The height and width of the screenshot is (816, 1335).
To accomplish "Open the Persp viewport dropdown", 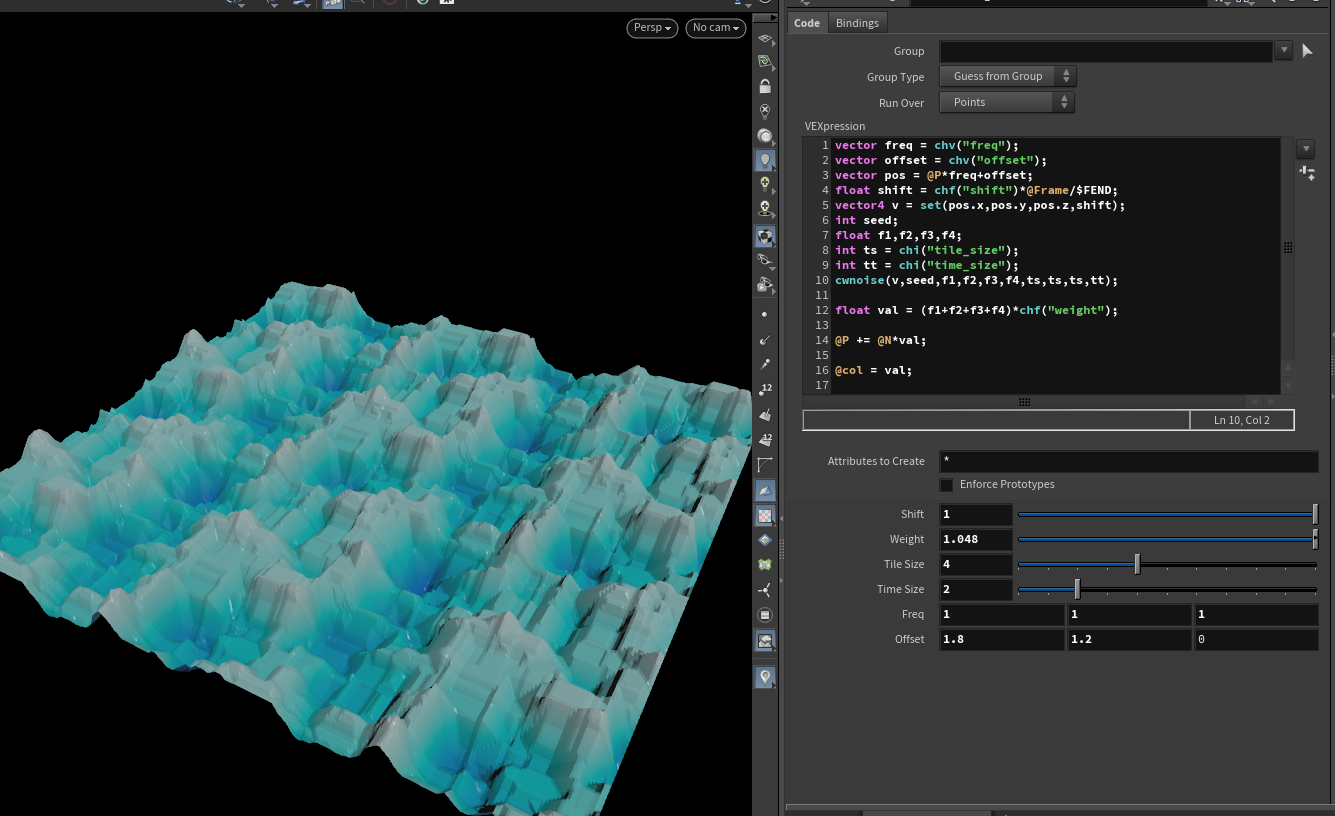I will coord(652,28).
